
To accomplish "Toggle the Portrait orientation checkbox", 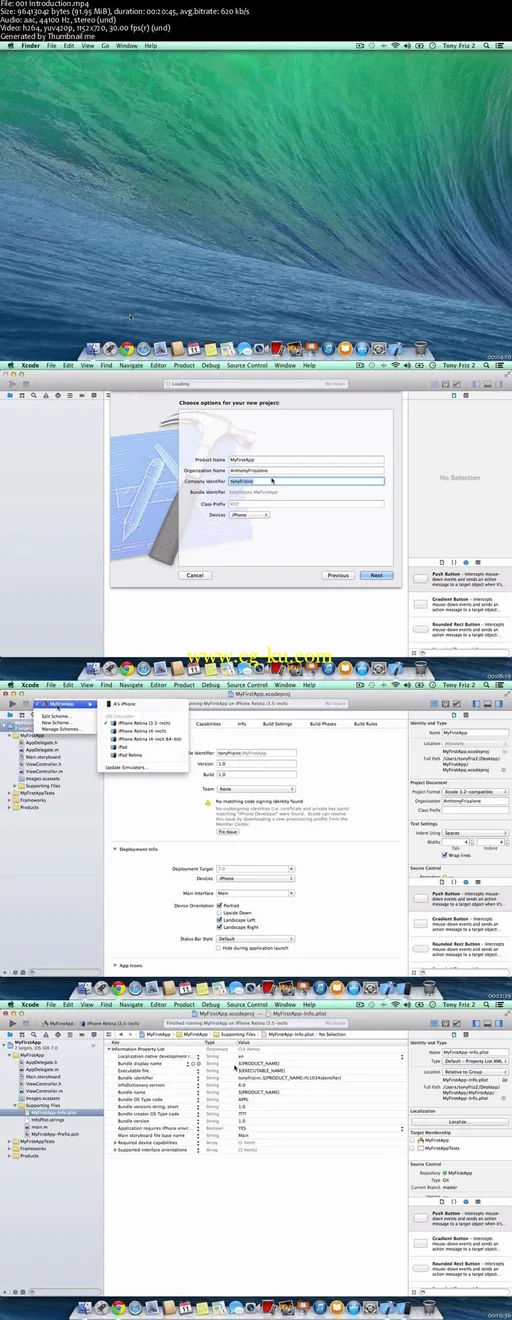I will click(220, 905).
